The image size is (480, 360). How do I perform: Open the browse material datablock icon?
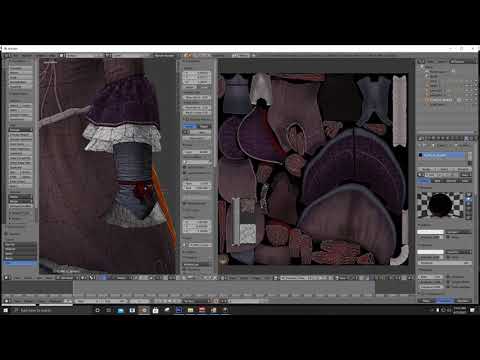(420, 175)
